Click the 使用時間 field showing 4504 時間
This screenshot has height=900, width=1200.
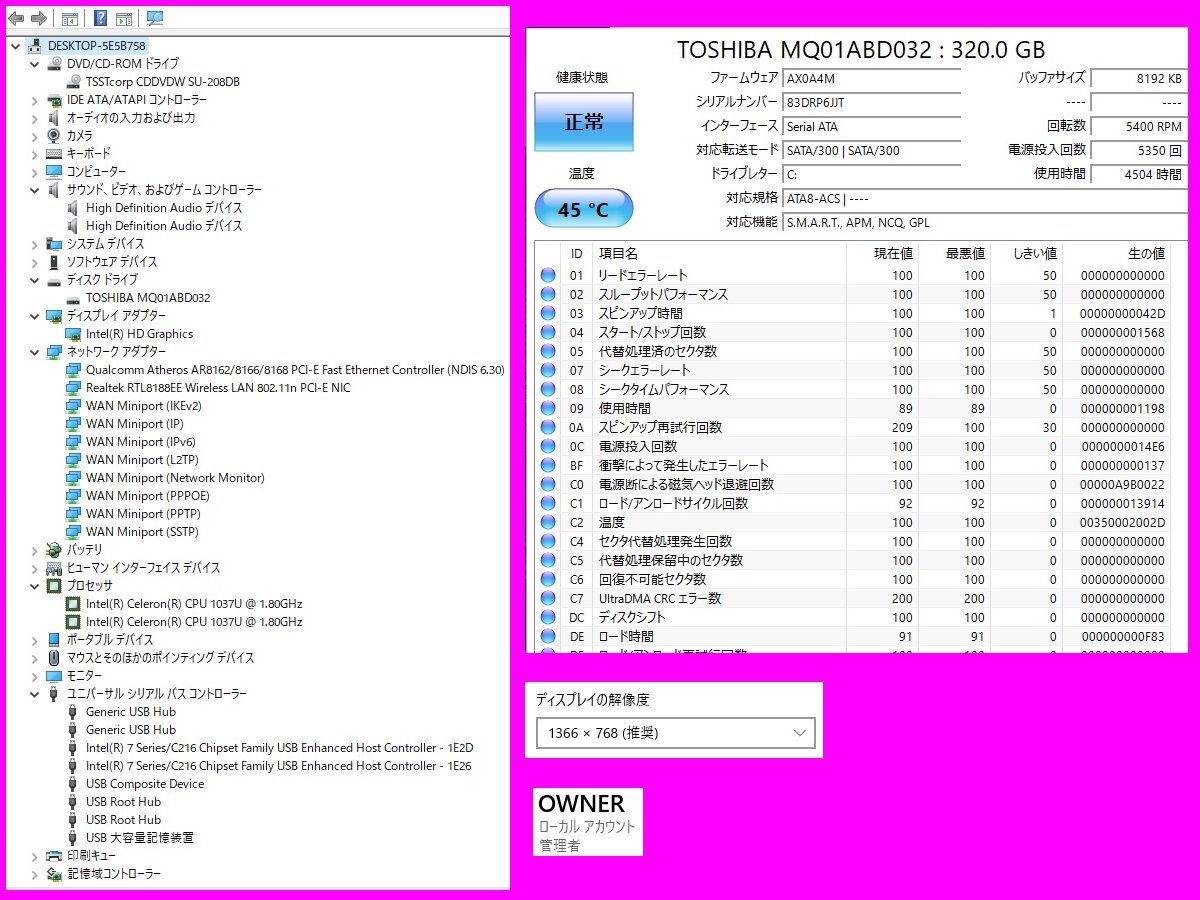click(1138, 174)
